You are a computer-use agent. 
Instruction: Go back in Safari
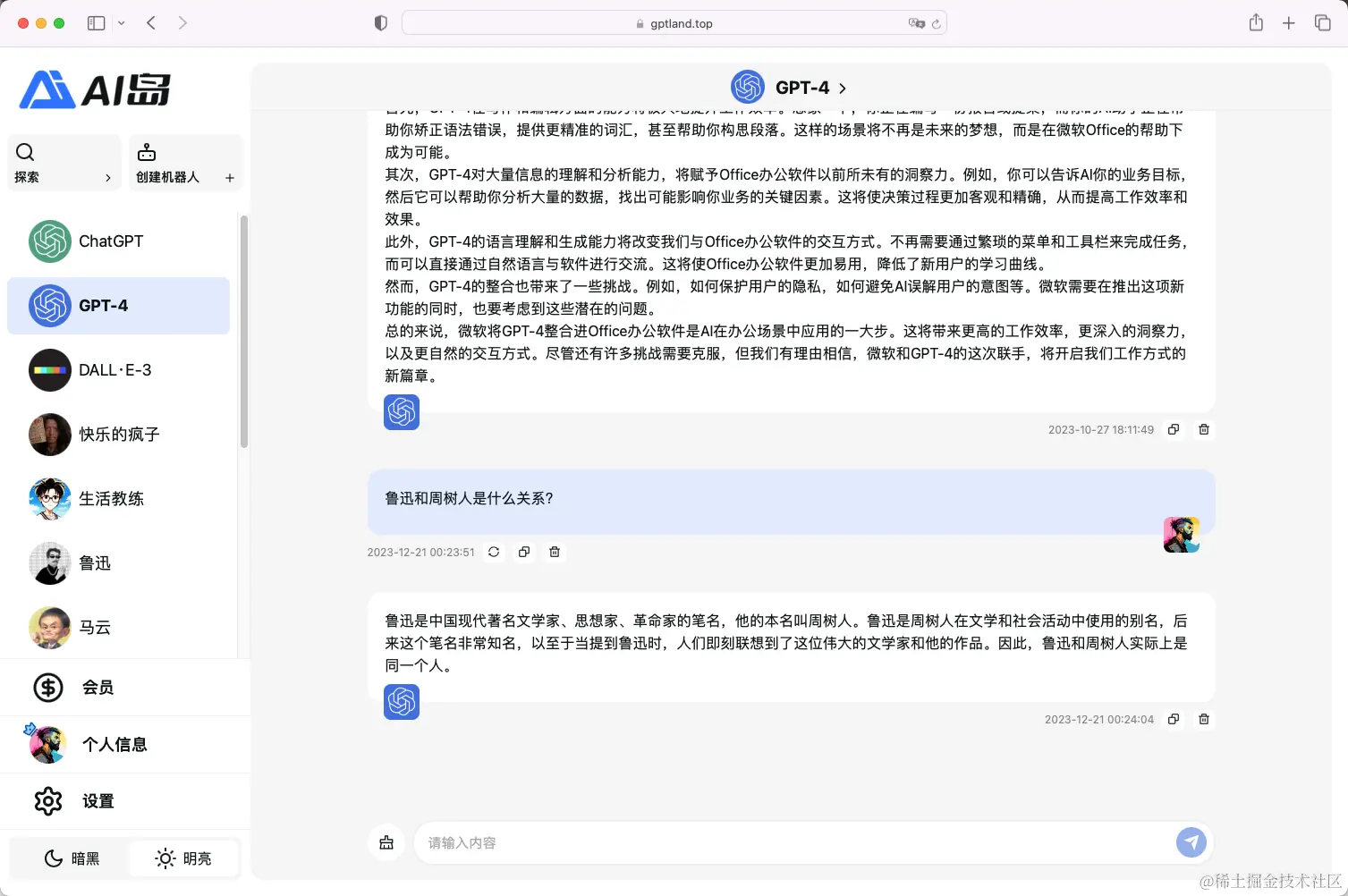click(151, 23)
